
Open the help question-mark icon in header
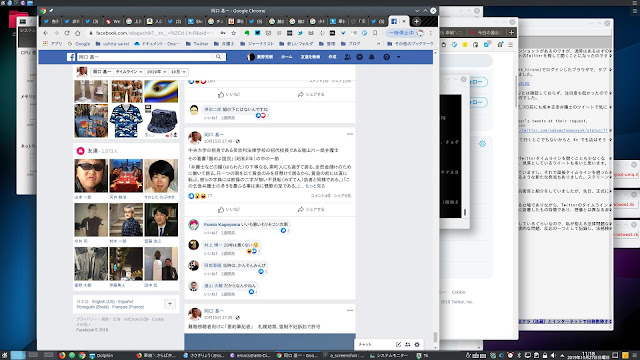point(387,57)
